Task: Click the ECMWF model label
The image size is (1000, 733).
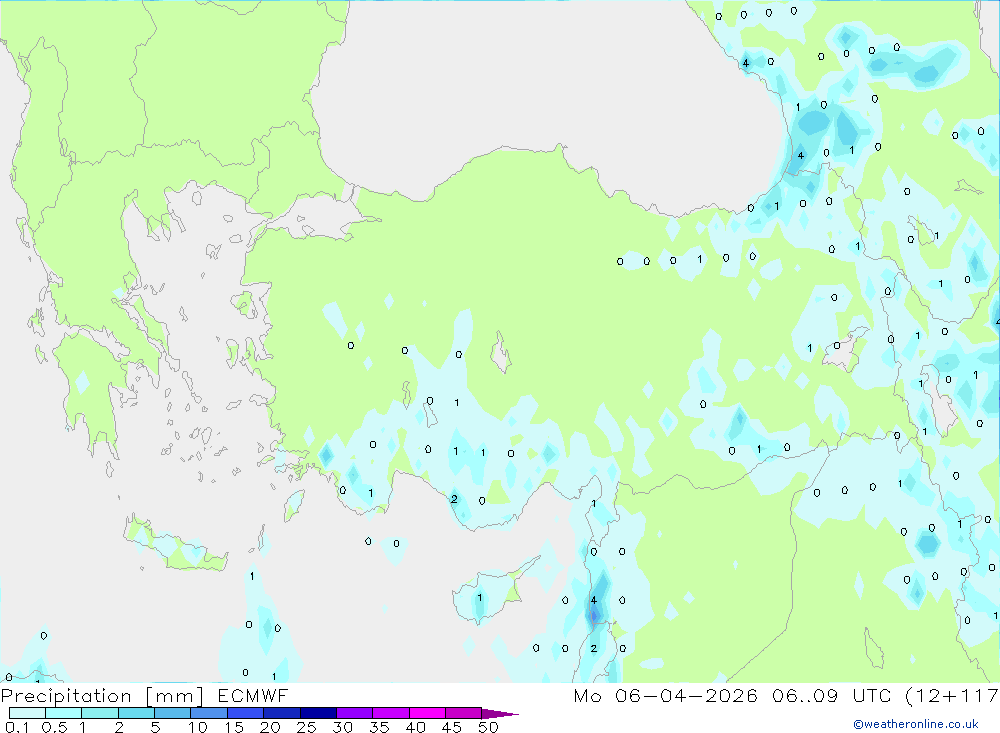Action: [x=253, y=695]
